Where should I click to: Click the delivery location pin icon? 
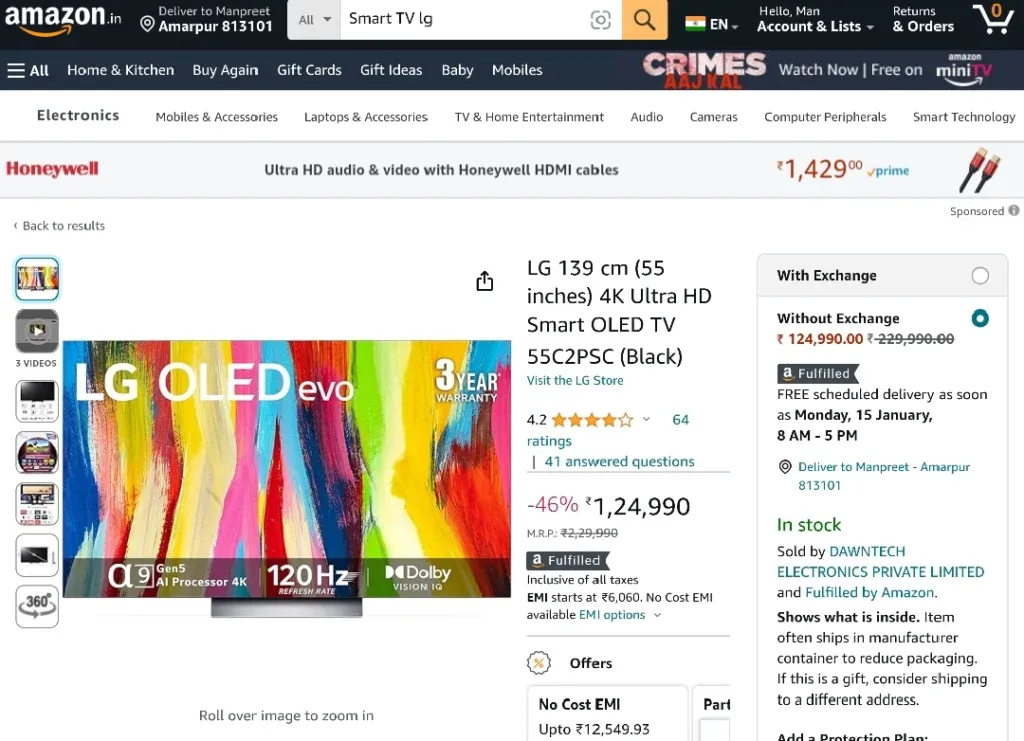pos(148,25)
